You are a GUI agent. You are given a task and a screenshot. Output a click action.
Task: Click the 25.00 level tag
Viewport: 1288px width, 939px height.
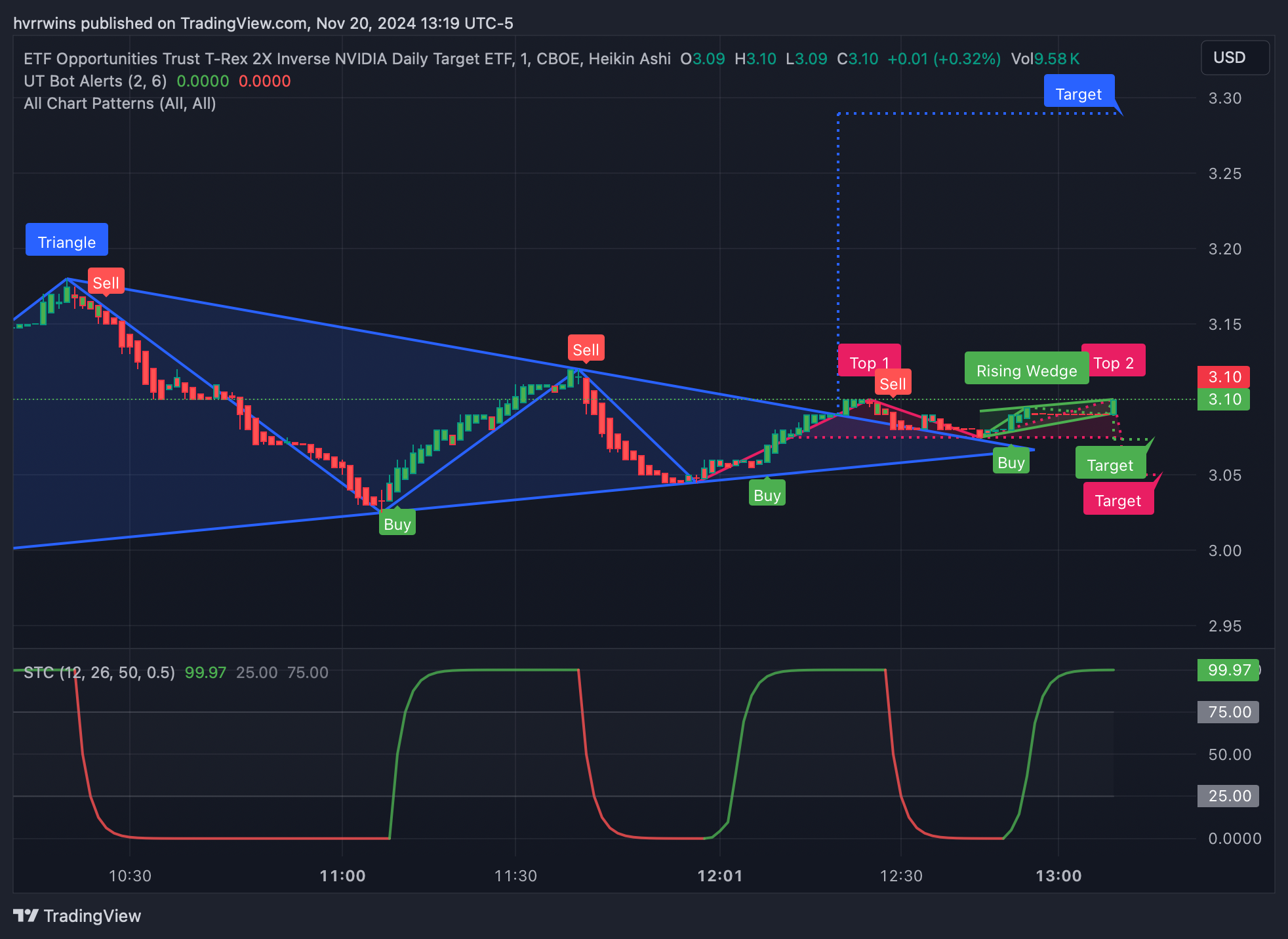point(1228,796)
